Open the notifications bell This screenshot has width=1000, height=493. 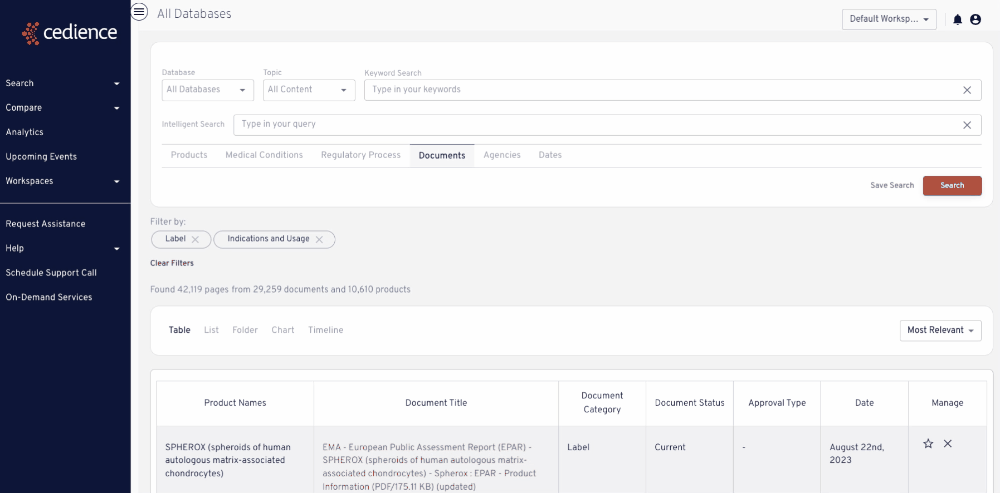pos(957,20)
